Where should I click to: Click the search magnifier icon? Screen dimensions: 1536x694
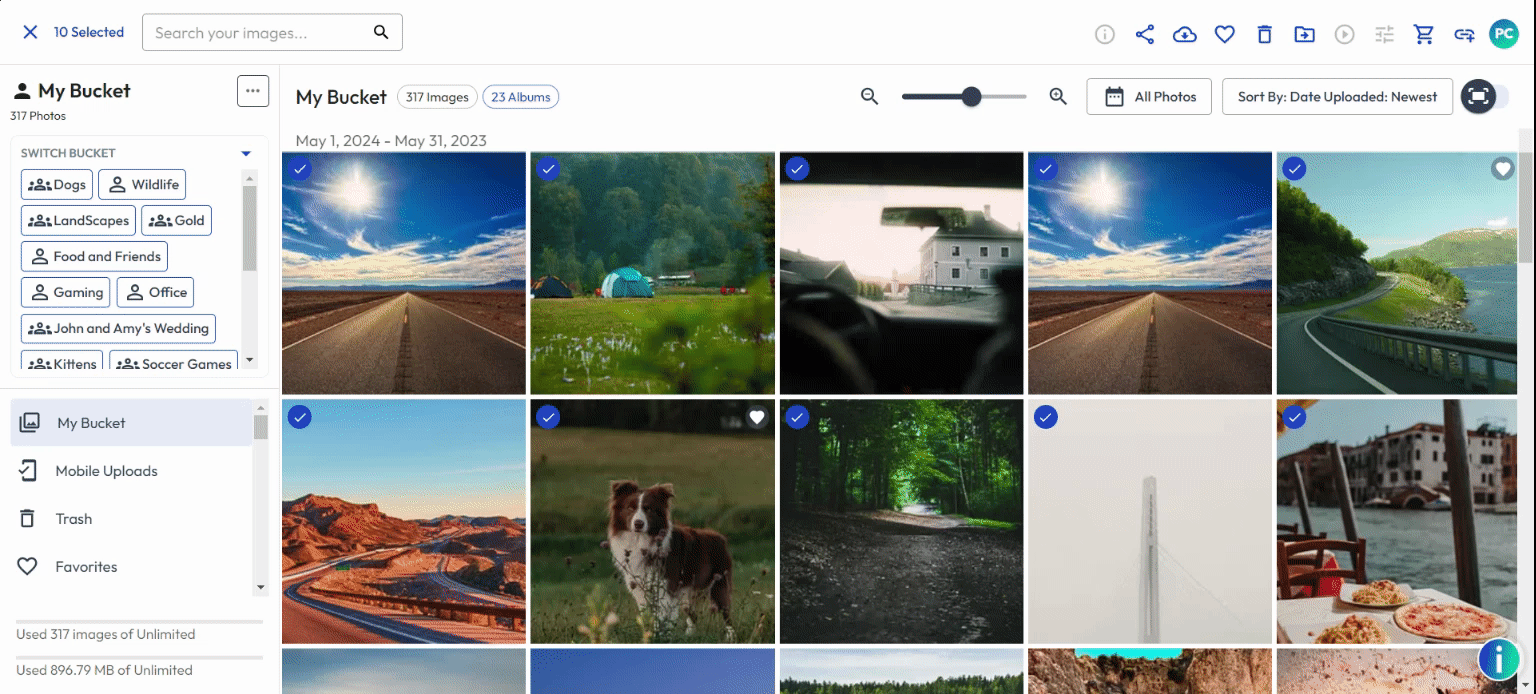tap(381, 32)
